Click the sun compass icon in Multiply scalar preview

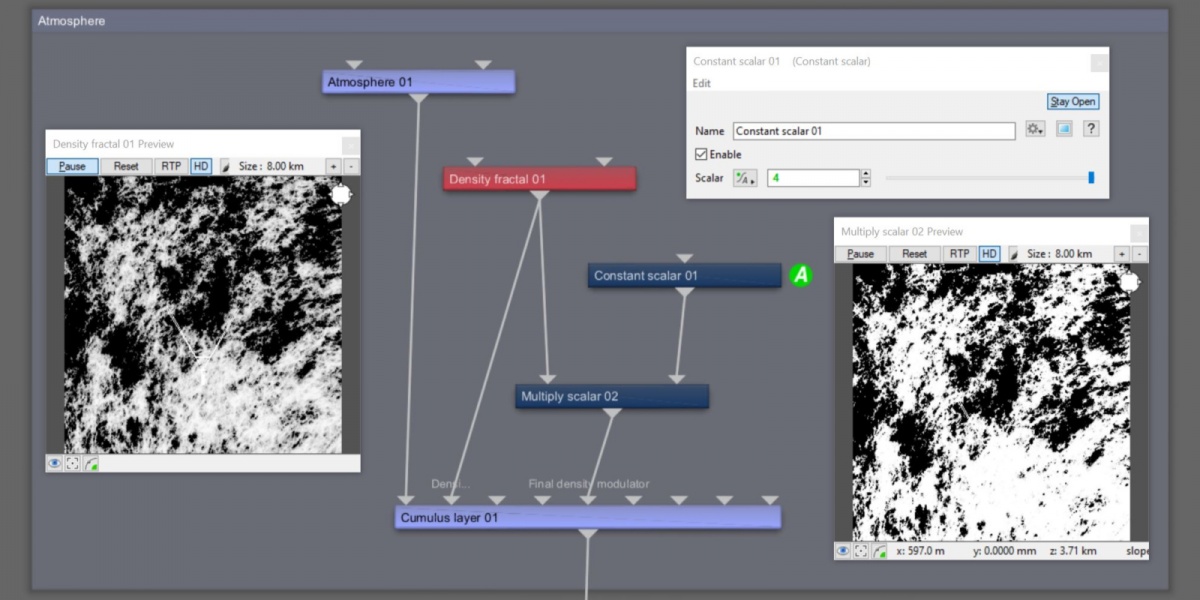(x=1129, y=283)
